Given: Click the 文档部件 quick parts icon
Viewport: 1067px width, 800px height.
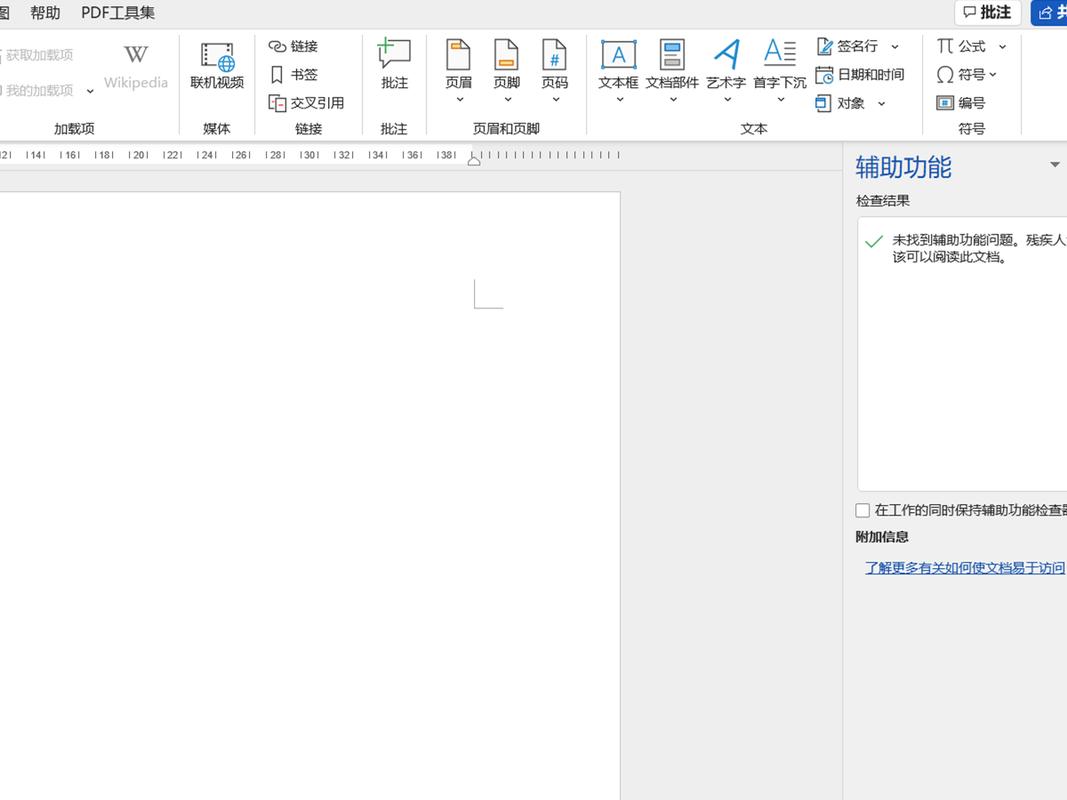Looking at the screenshot, I should point(672,54).
